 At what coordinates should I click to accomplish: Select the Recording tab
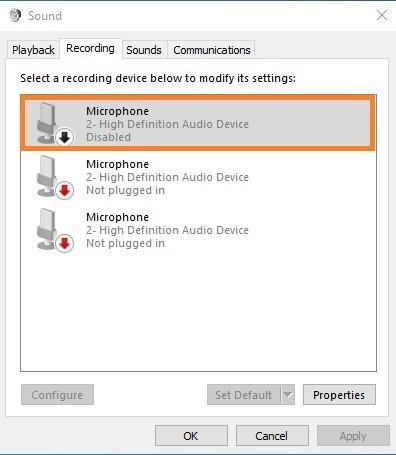[90, 49]
